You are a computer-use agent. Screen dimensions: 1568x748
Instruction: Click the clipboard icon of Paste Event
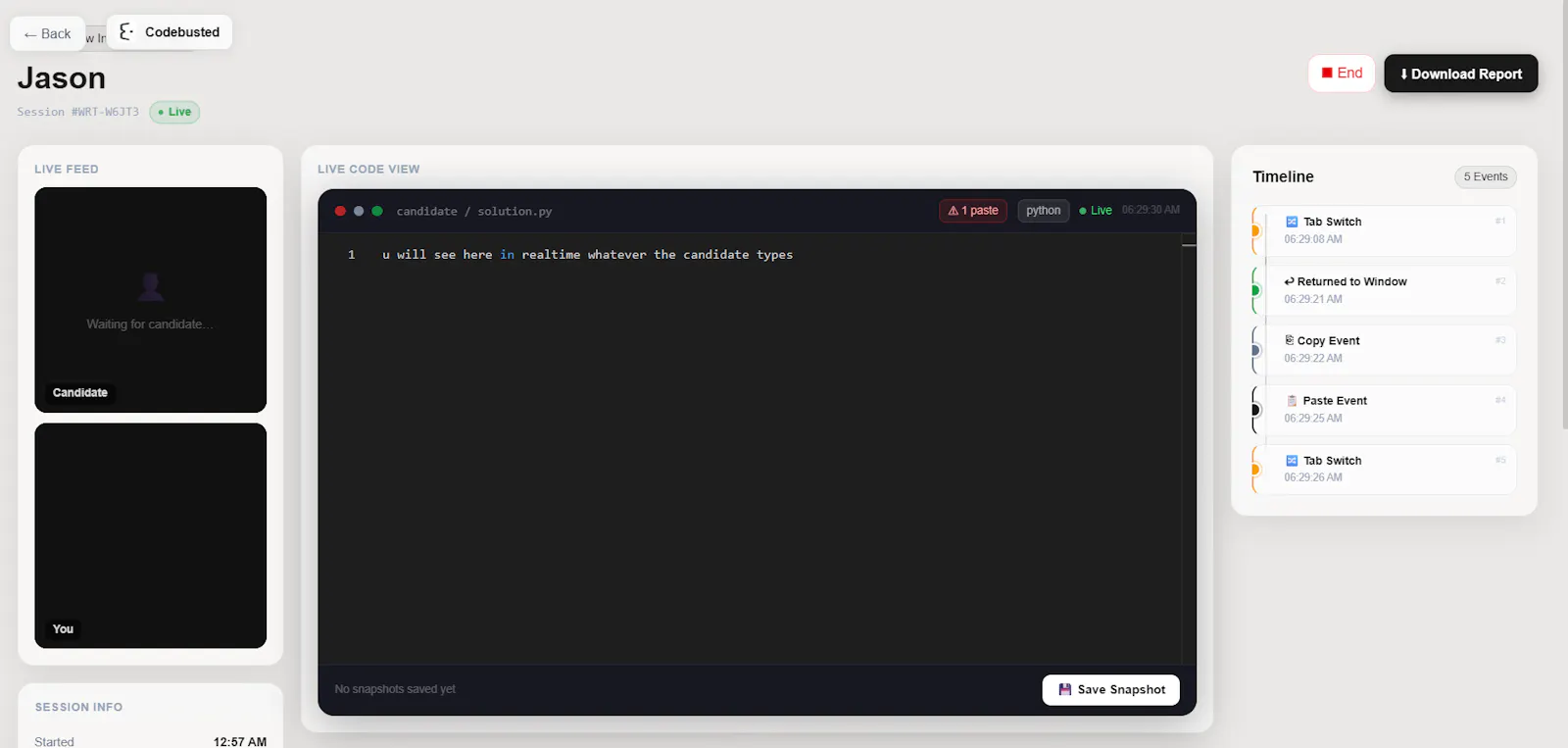(x=1292, y=401)
